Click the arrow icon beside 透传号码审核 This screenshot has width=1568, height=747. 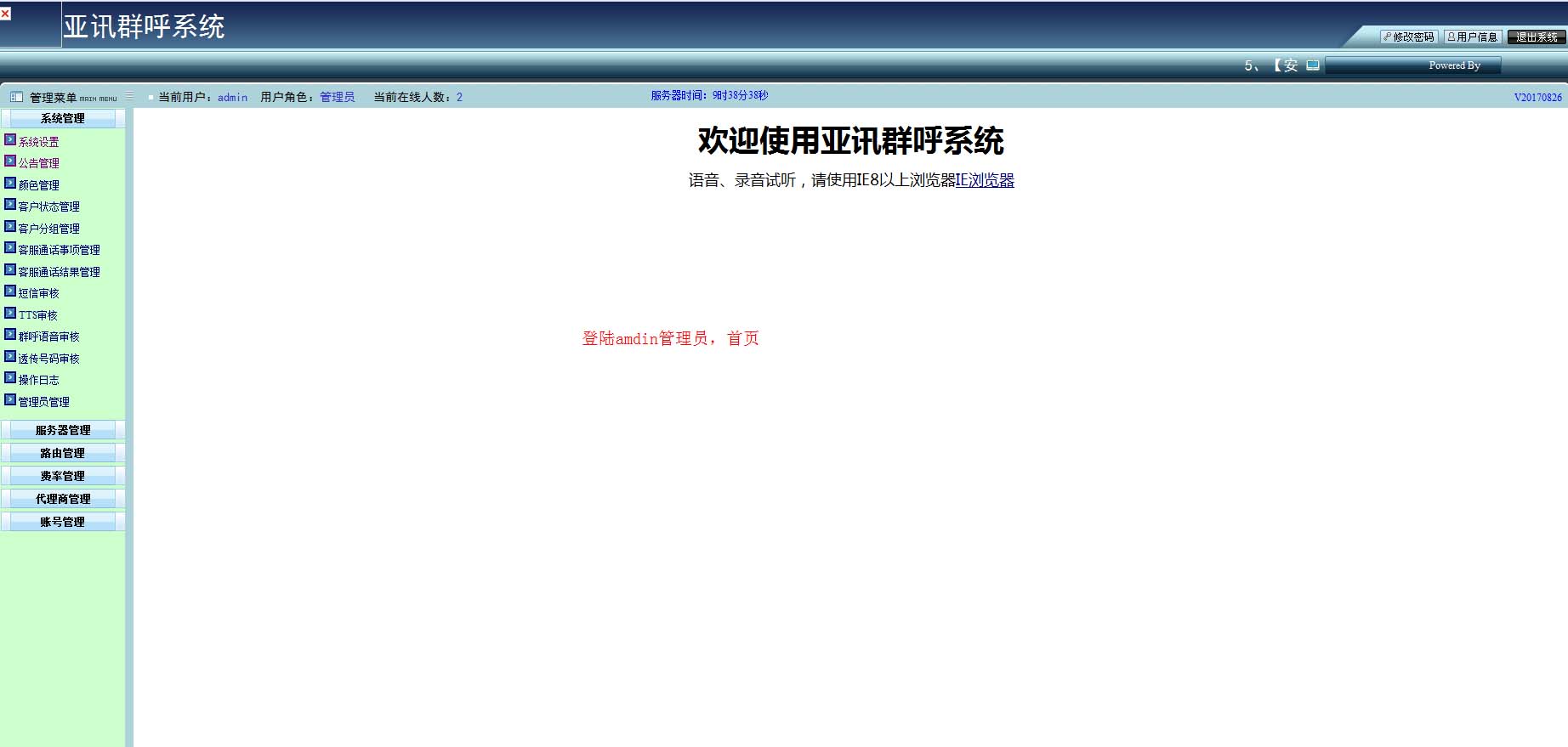[x=10, y=357]
